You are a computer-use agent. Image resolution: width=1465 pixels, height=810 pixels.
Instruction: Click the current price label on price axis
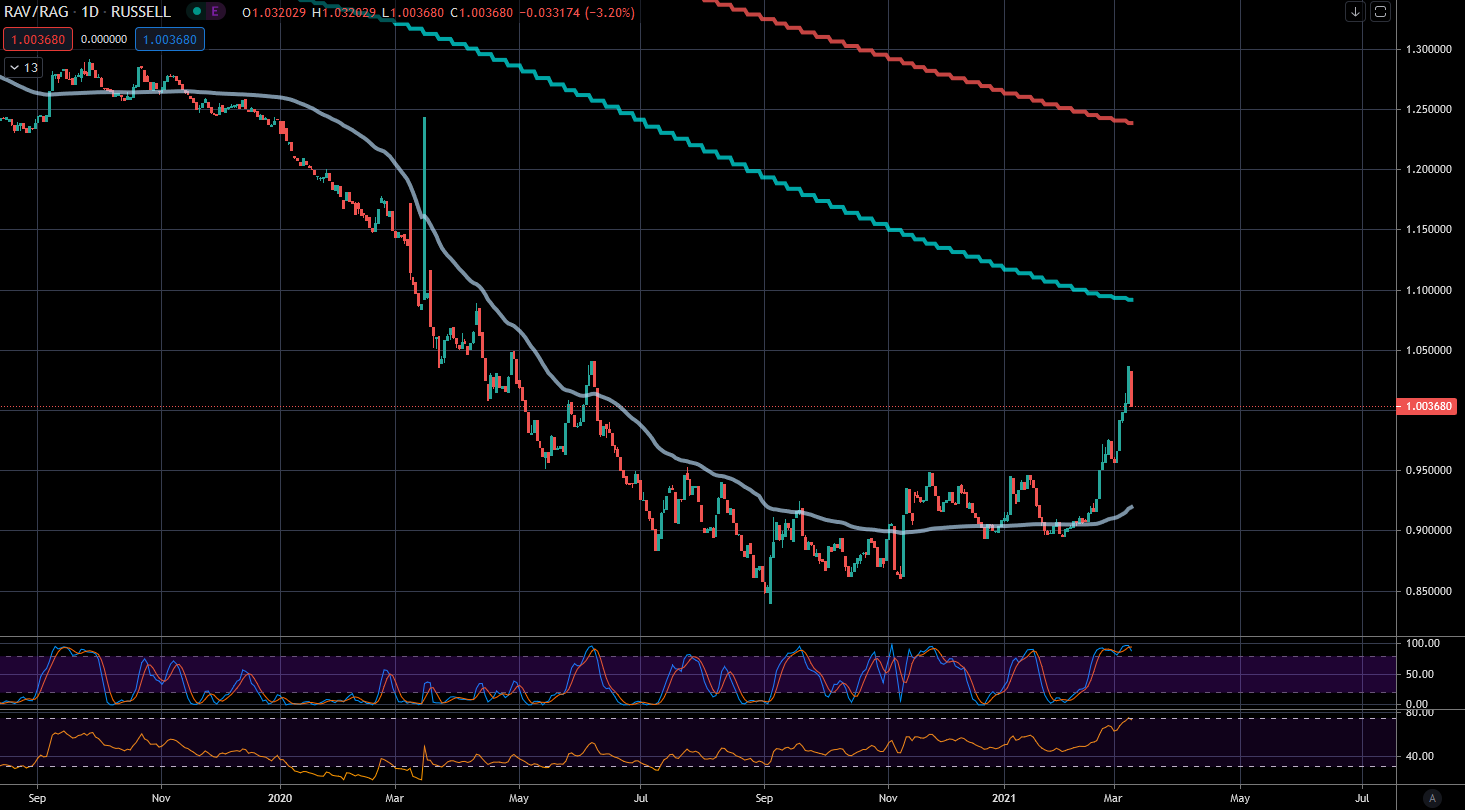point(1429,406)
